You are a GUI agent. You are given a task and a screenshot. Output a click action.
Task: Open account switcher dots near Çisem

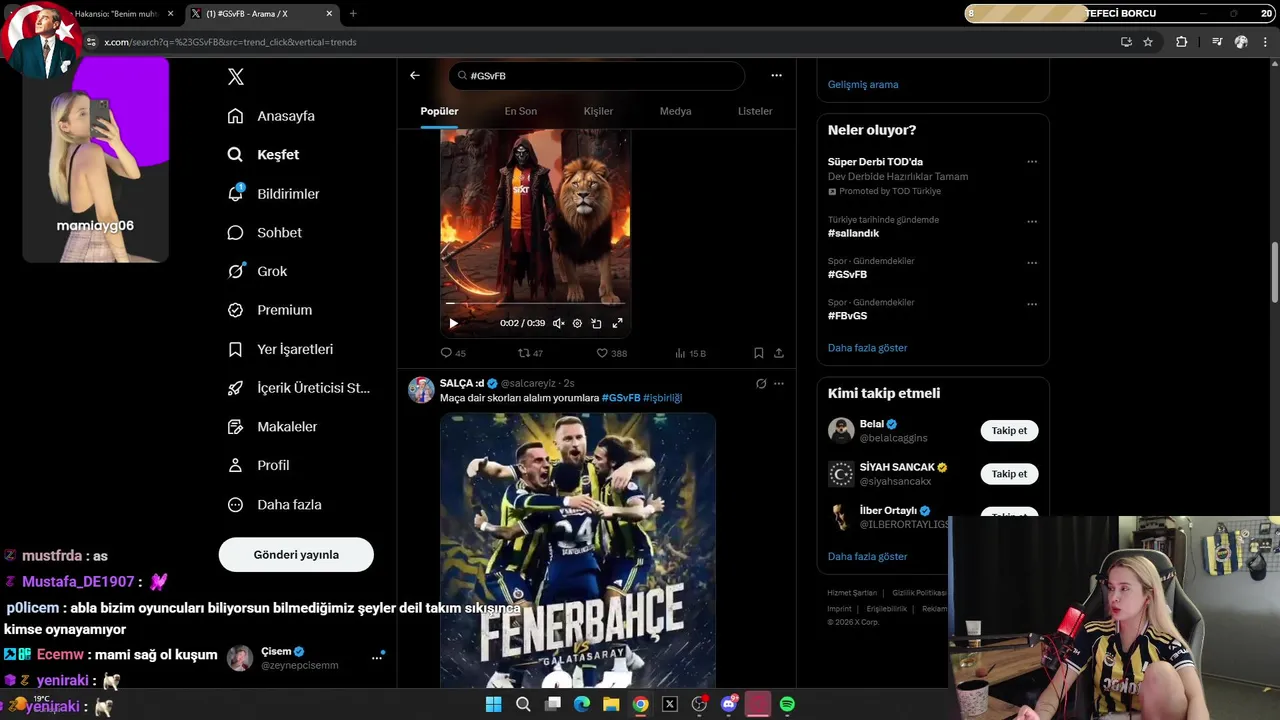point(377,657)
